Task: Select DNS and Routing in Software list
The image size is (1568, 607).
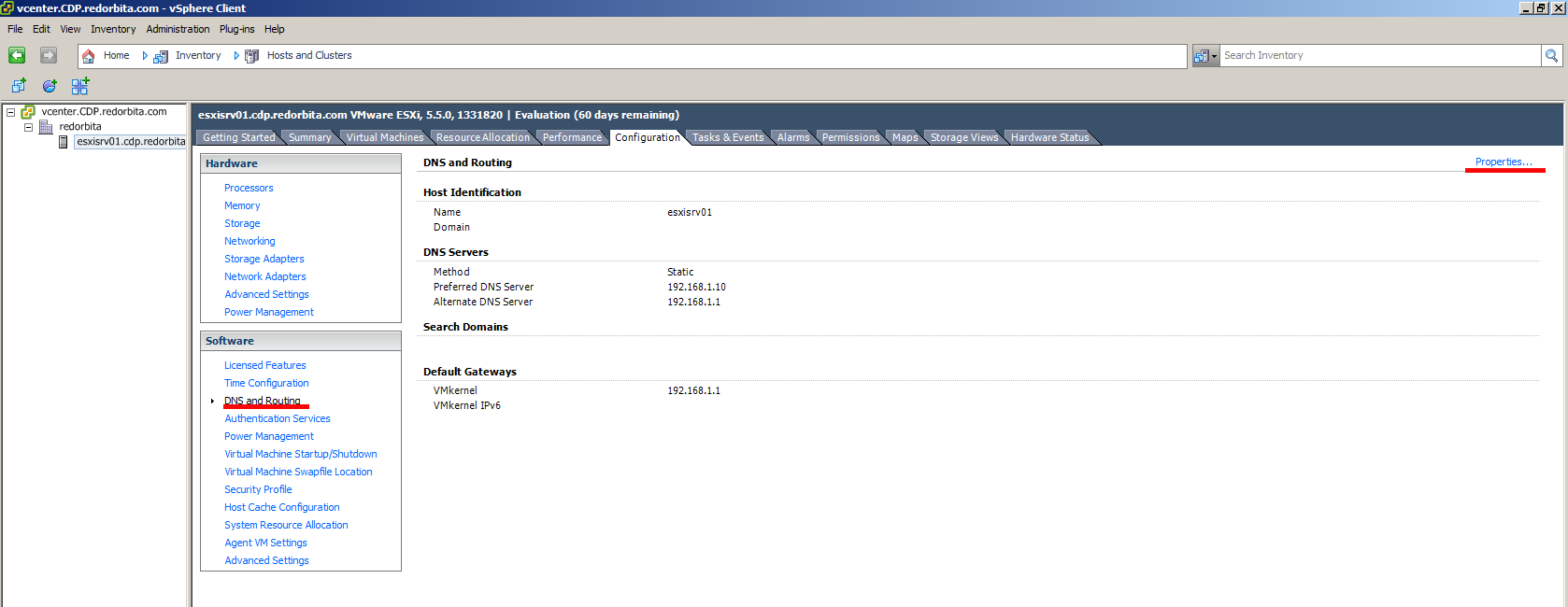Action: click(263, 401)
